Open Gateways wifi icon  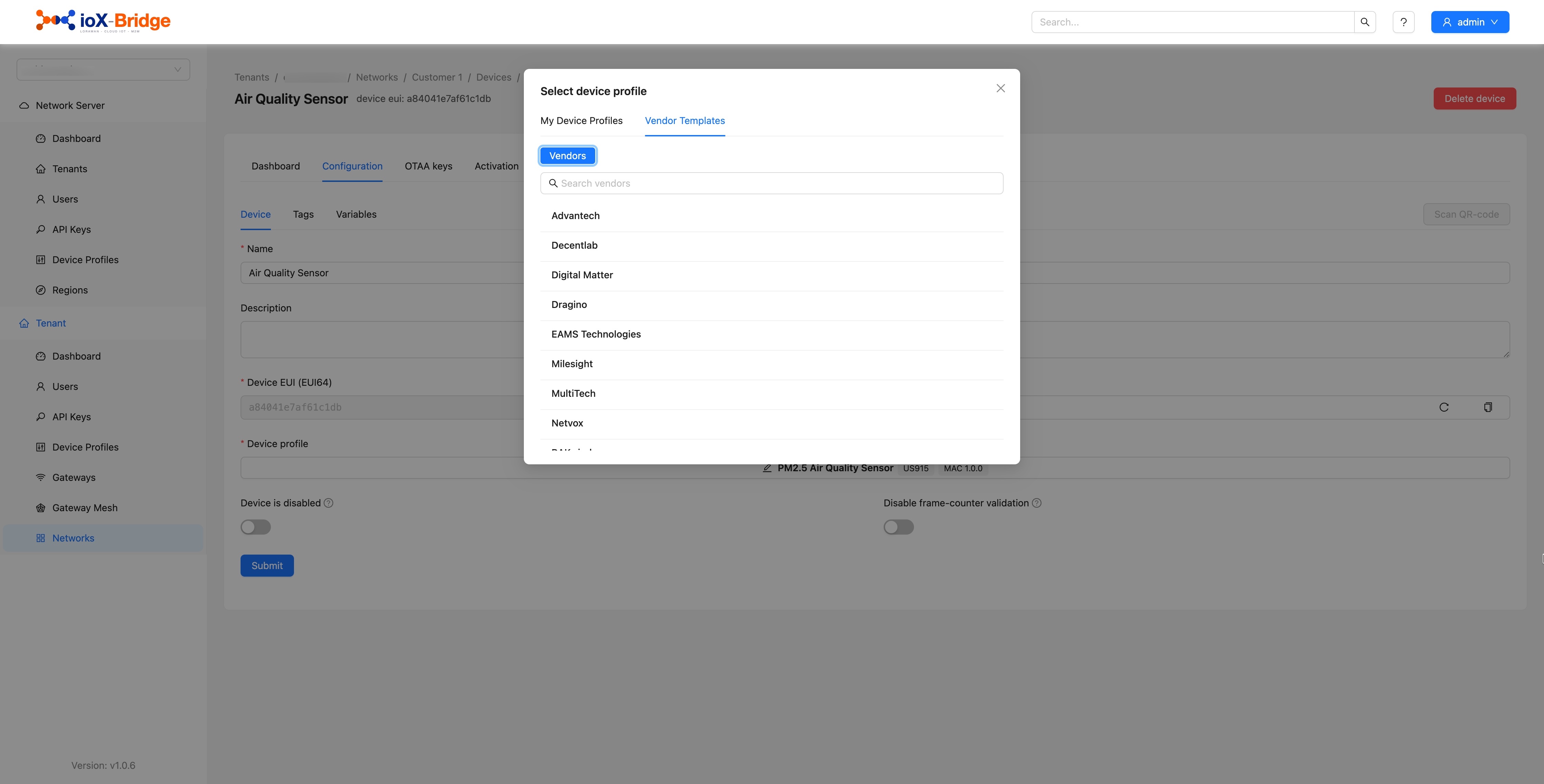tap(41, 477)
